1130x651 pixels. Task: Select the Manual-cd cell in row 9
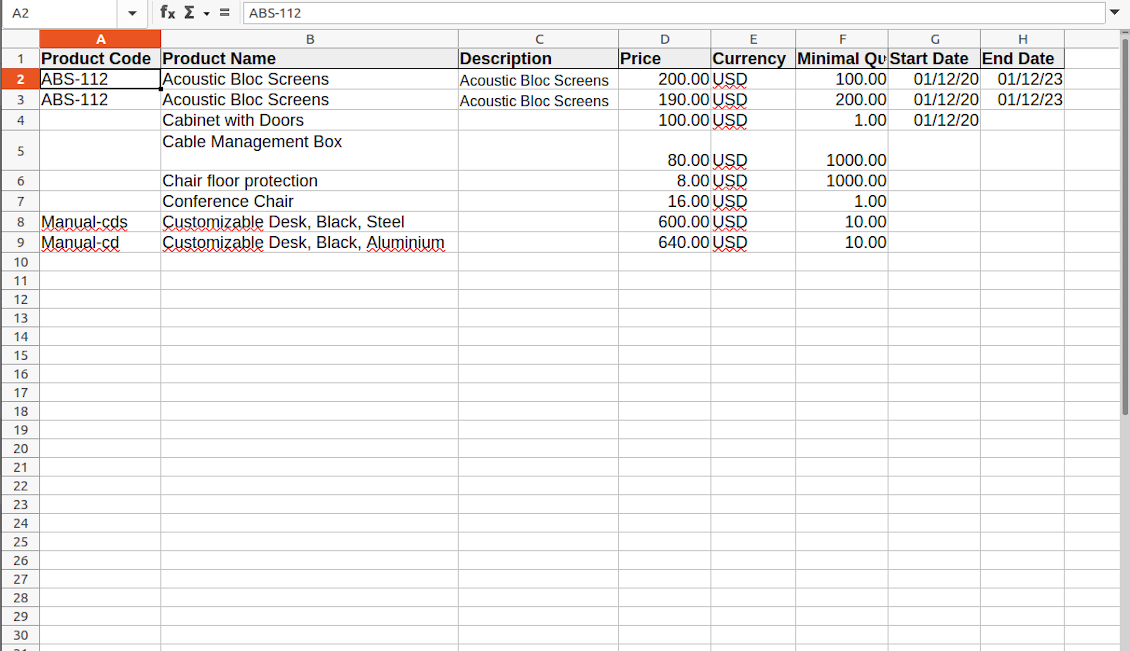click(100, 242)
